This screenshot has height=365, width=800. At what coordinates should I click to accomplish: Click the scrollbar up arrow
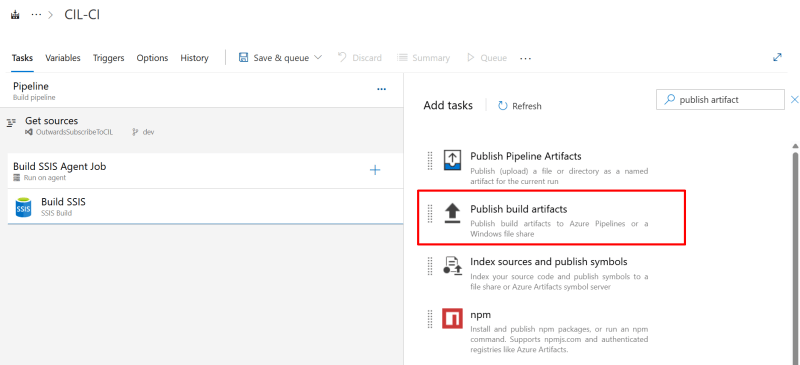(x=795, y=146)
